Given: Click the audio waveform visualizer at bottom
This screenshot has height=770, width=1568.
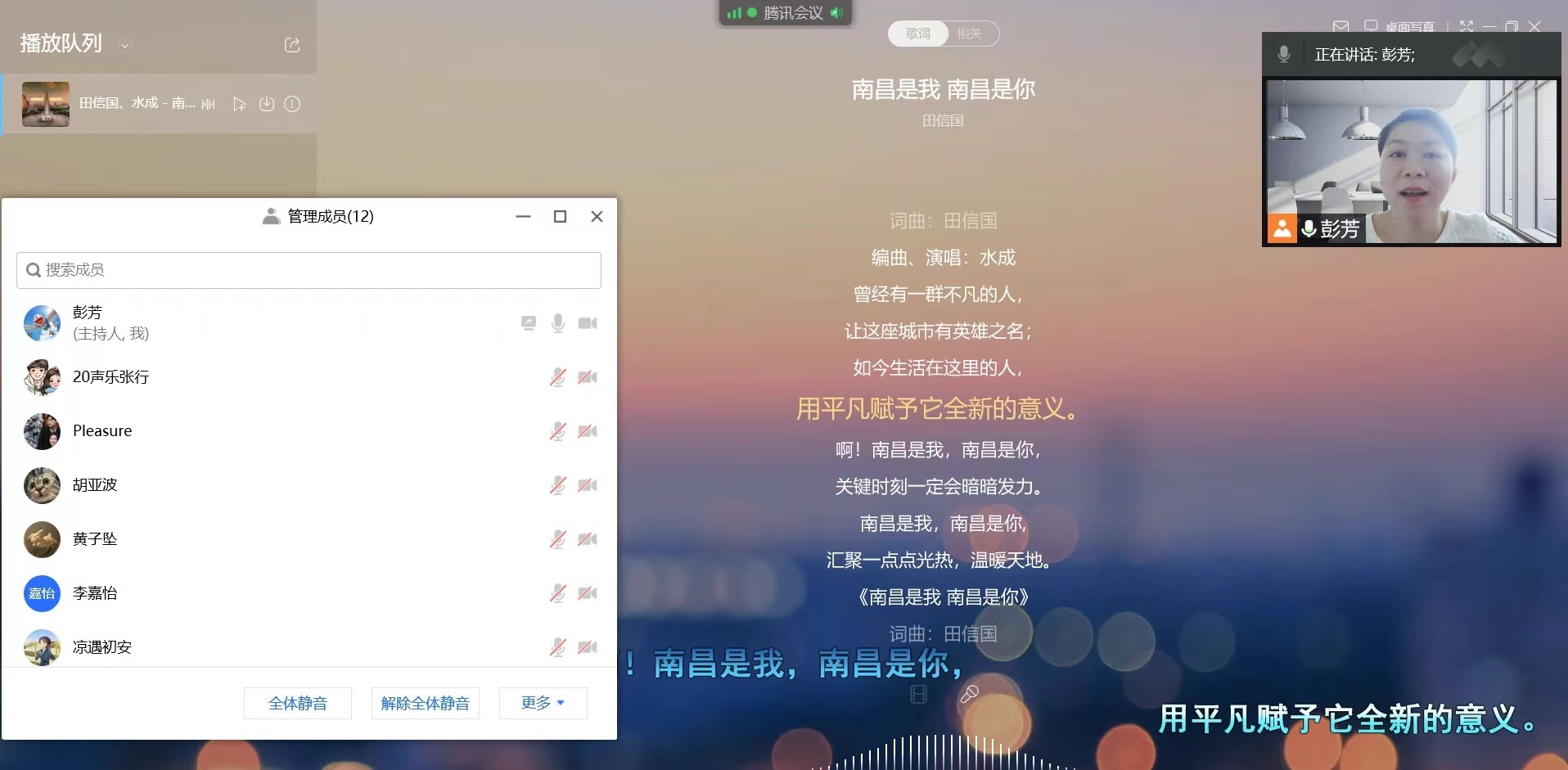Looking at the screenshot, I should 943,753.
